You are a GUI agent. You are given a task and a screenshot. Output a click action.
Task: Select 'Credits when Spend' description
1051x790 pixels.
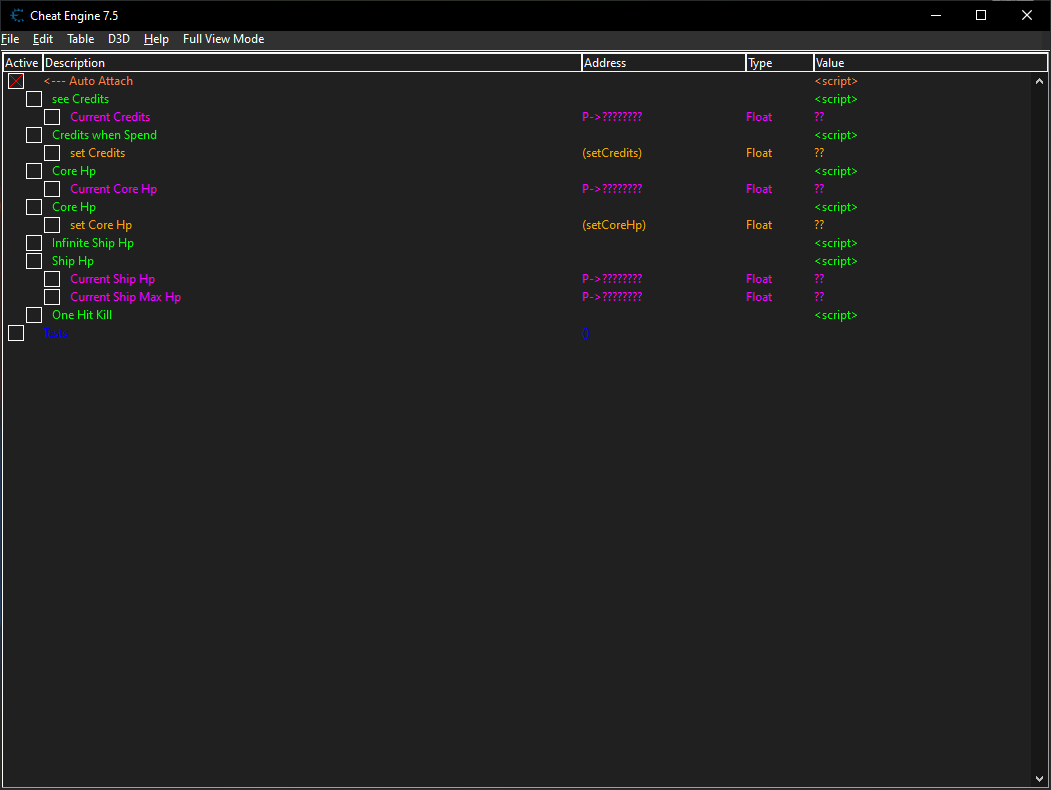105,135
